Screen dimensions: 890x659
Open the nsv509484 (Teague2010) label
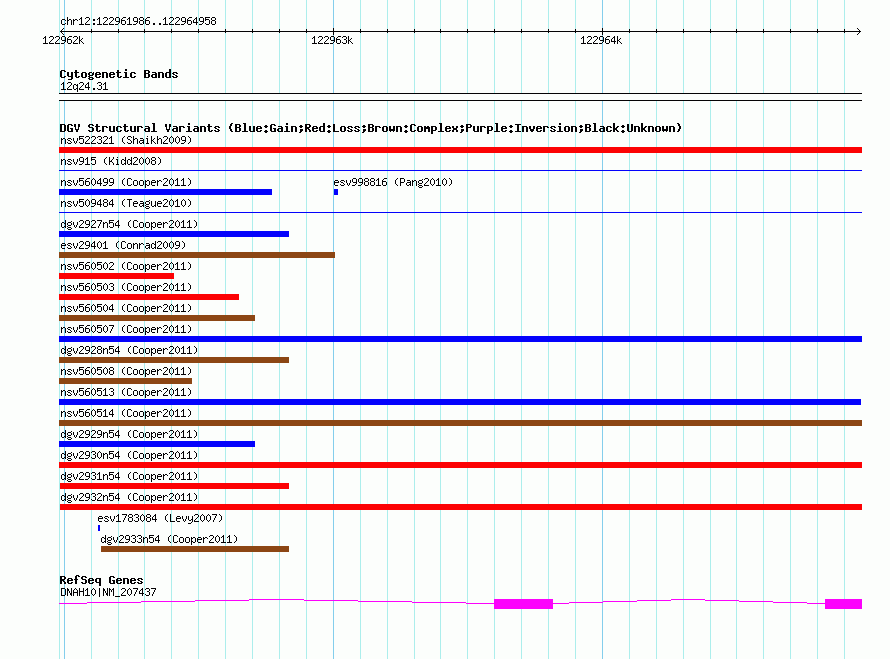[x=126, y=203]
